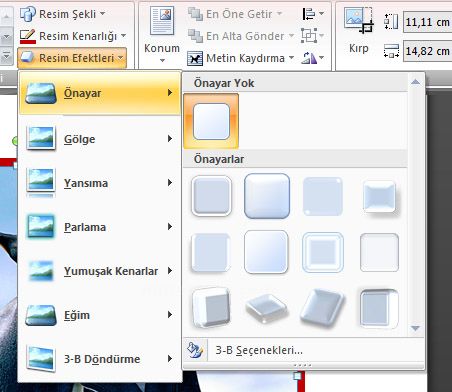This screenshot has width=452, height=392.
Task: Choose second preset in Önayarlar third row
Action: tap(267, 308)
